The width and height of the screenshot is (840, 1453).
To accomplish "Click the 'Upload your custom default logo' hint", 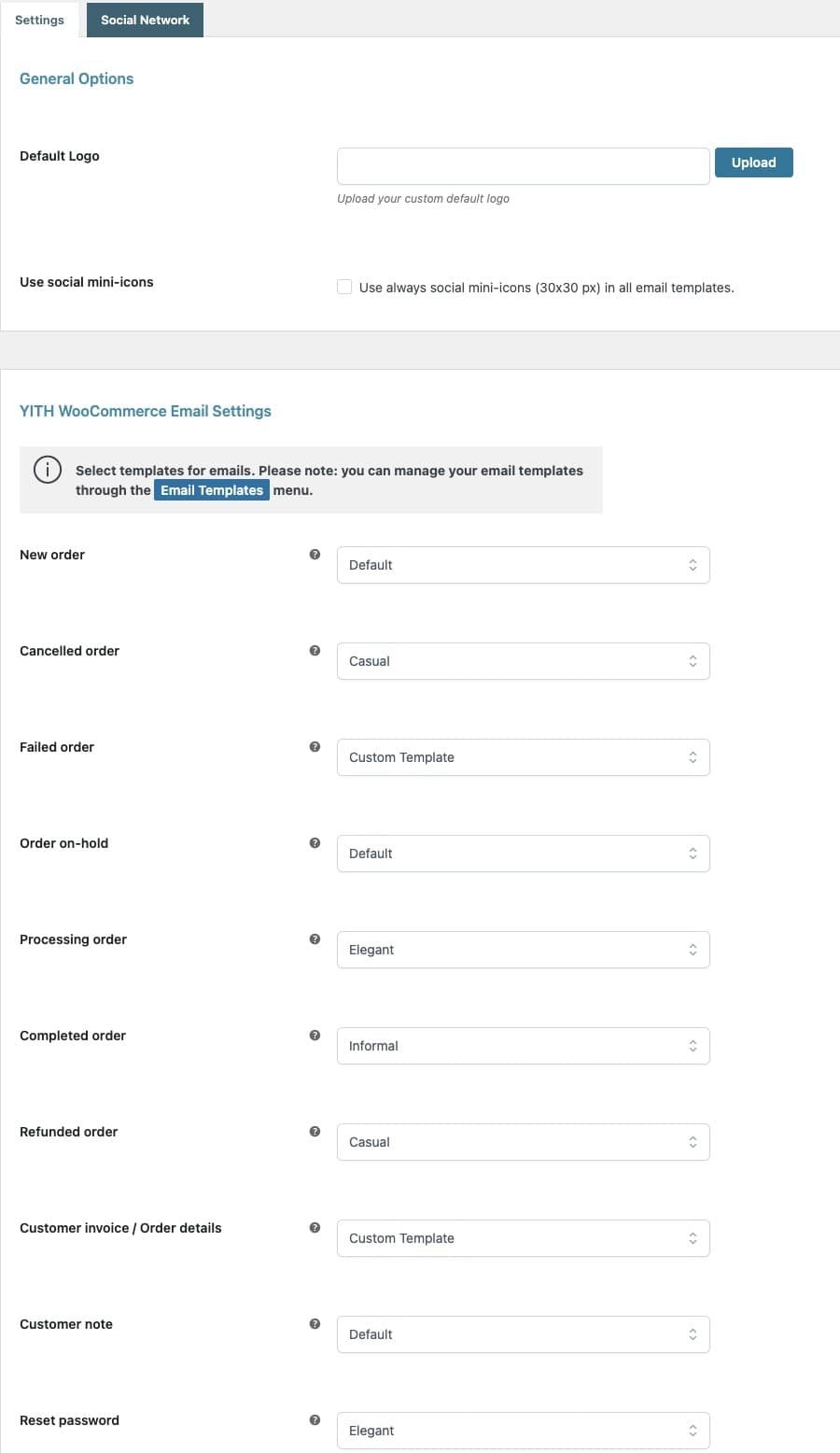I will point(423,199).
